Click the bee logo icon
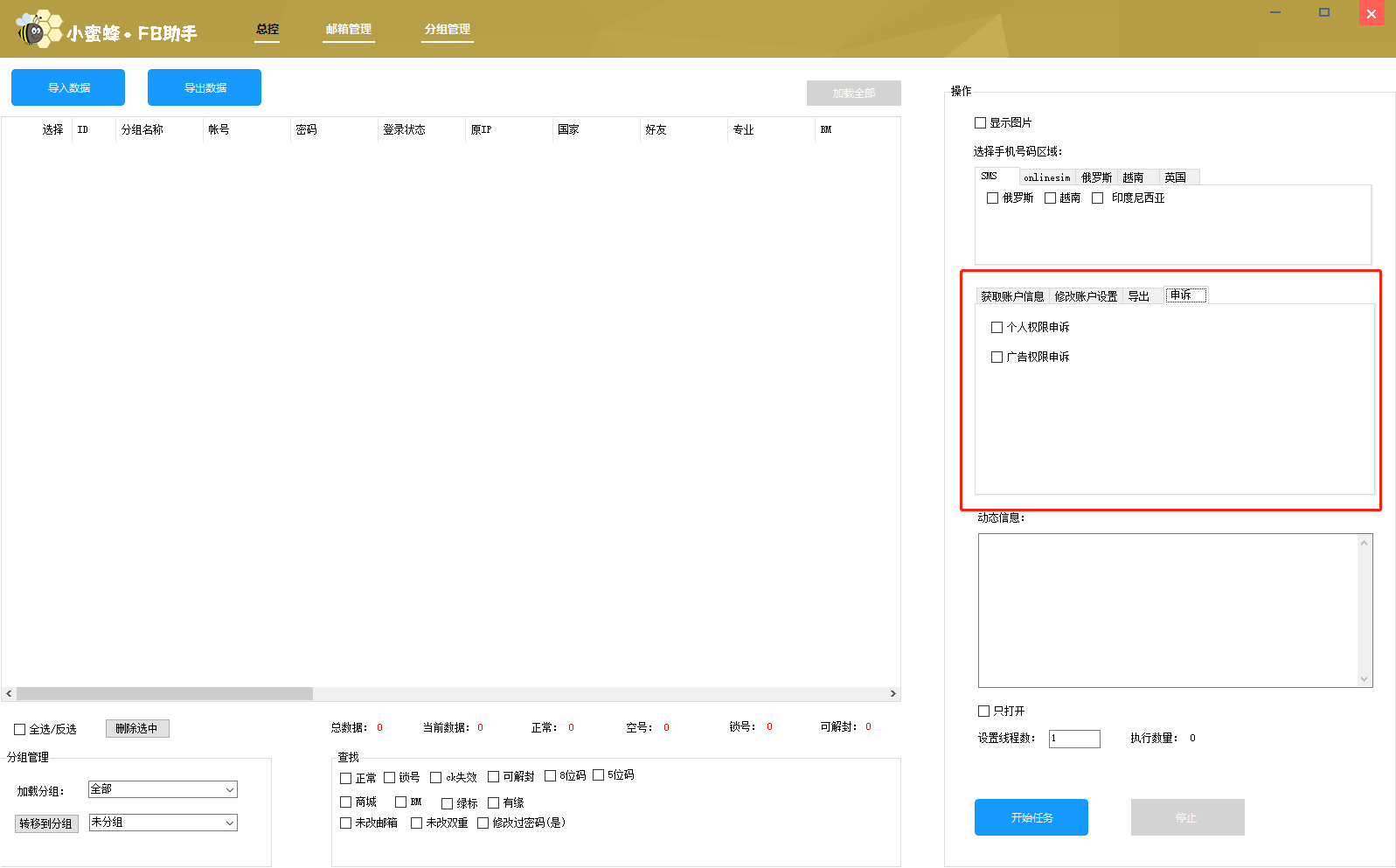Screen dimensions: 1396x868 pos(39,30)
